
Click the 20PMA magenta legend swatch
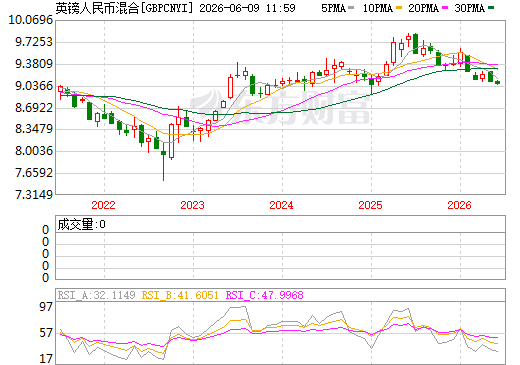point(445,8)
